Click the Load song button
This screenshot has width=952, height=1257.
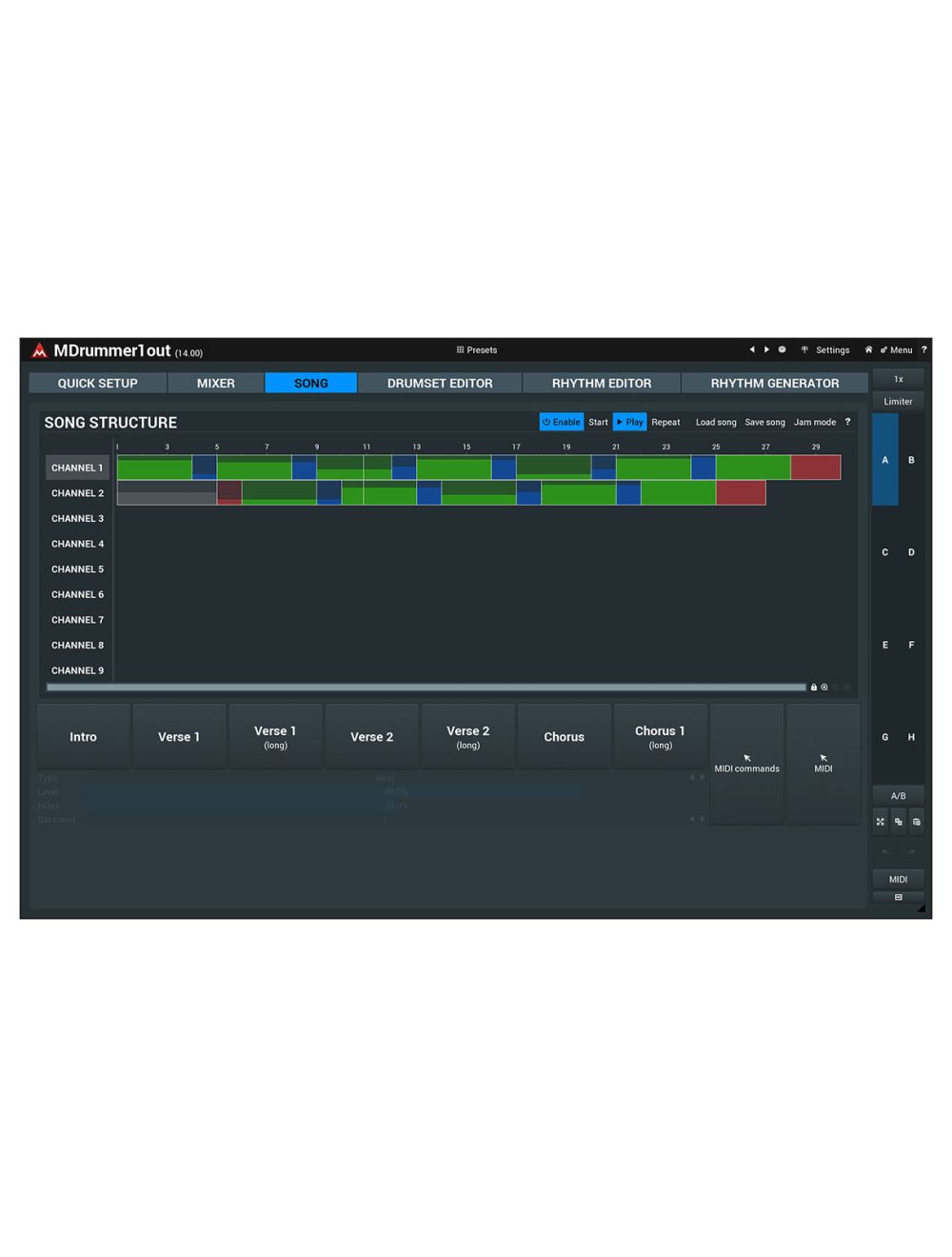coord(716,422)
